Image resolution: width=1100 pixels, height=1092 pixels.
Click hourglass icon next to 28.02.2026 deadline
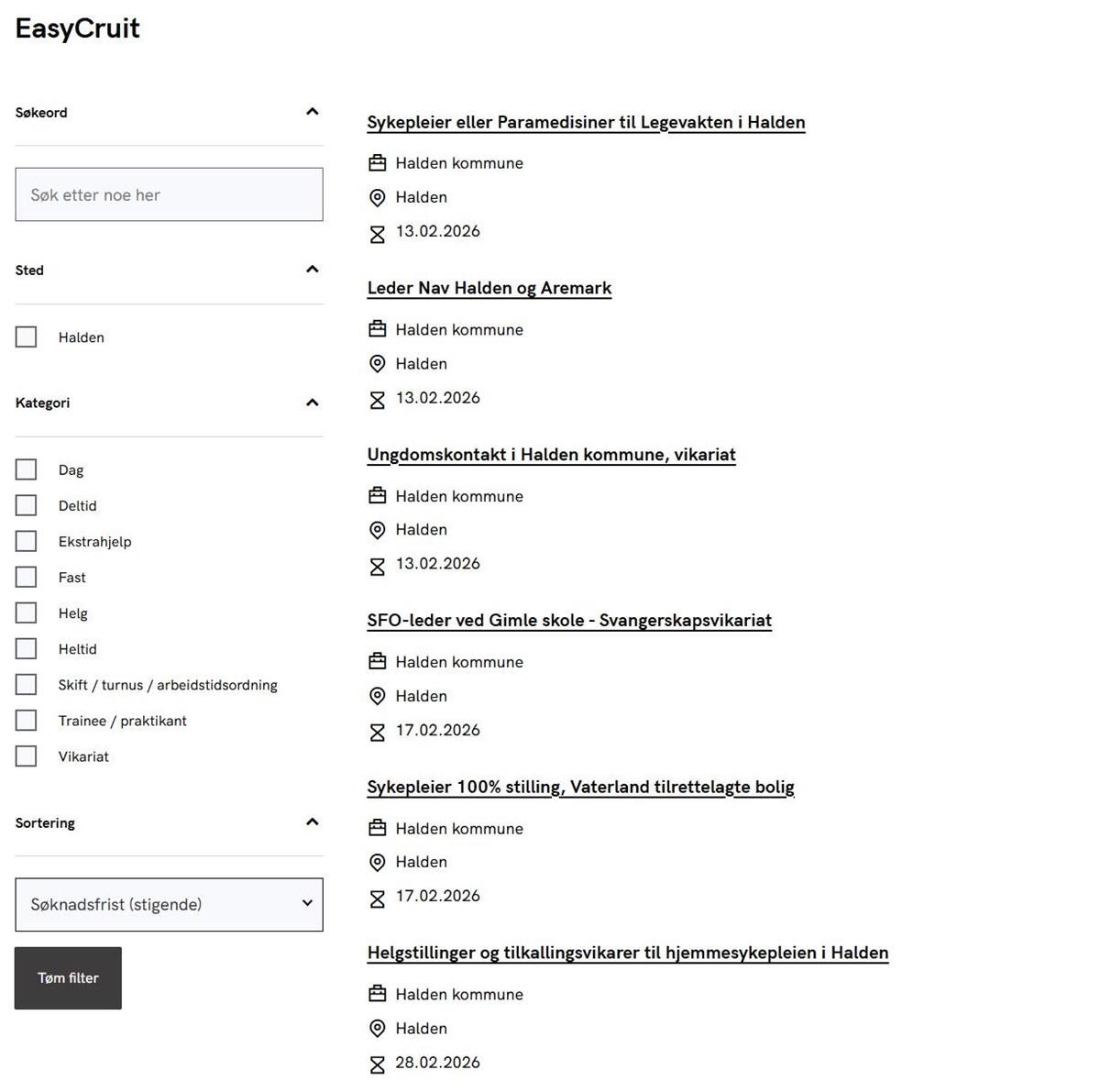point(377,1064)
